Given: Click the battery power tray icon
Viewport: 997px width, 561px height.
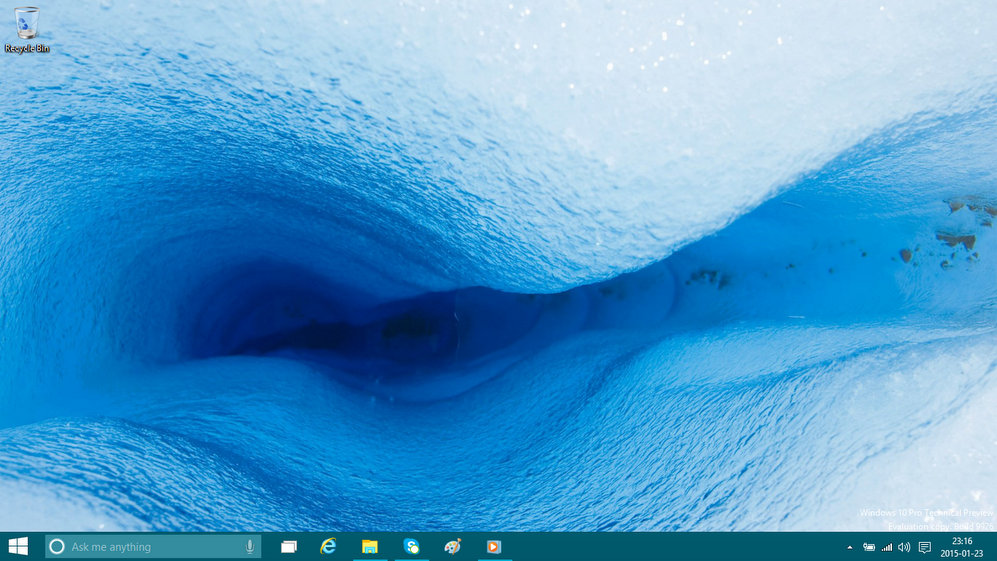Looking at the screenshot, I should [868, 547].
